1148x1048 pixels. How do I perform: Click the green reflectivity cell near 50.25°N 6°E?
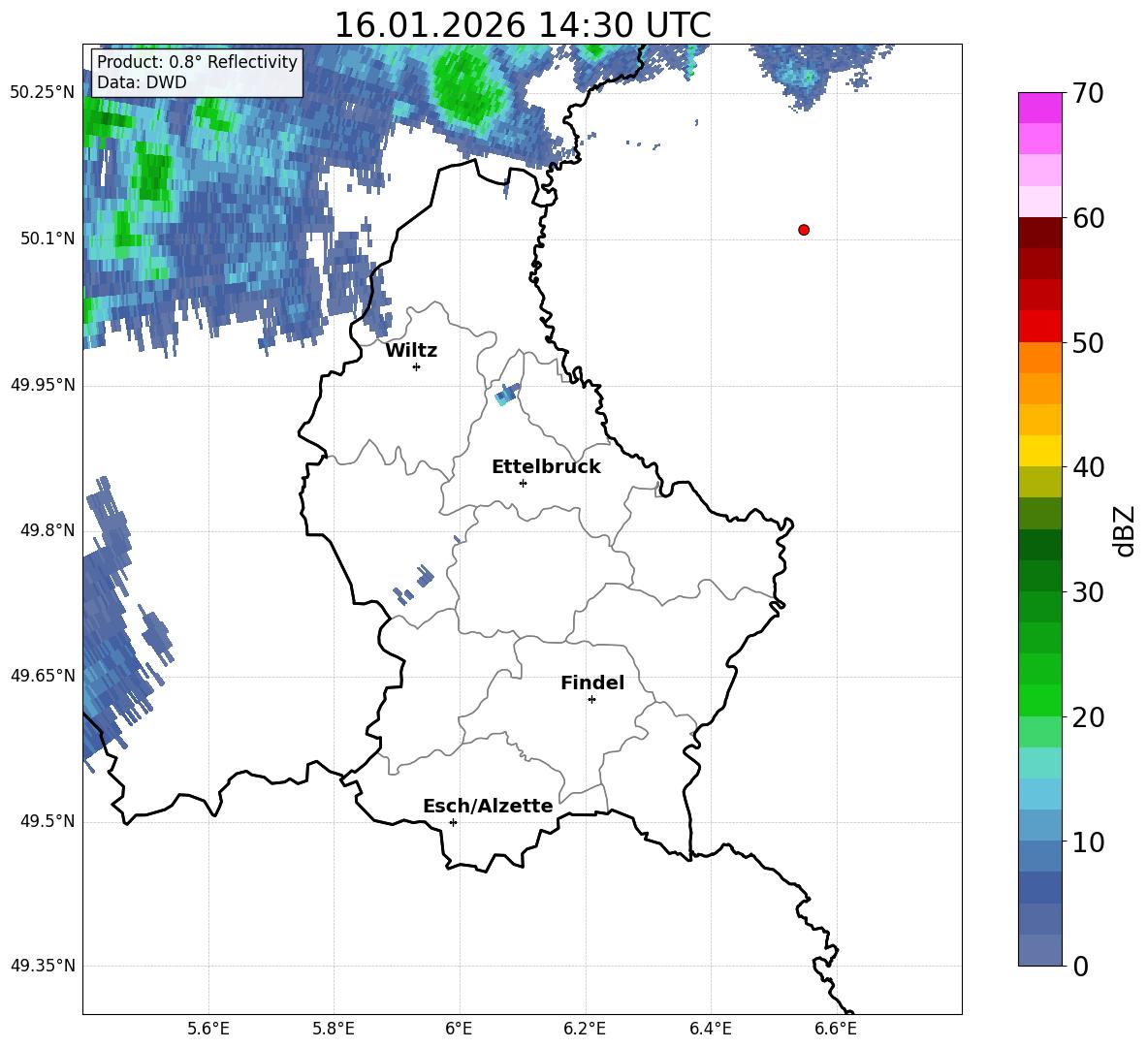[x=467, y=88]
